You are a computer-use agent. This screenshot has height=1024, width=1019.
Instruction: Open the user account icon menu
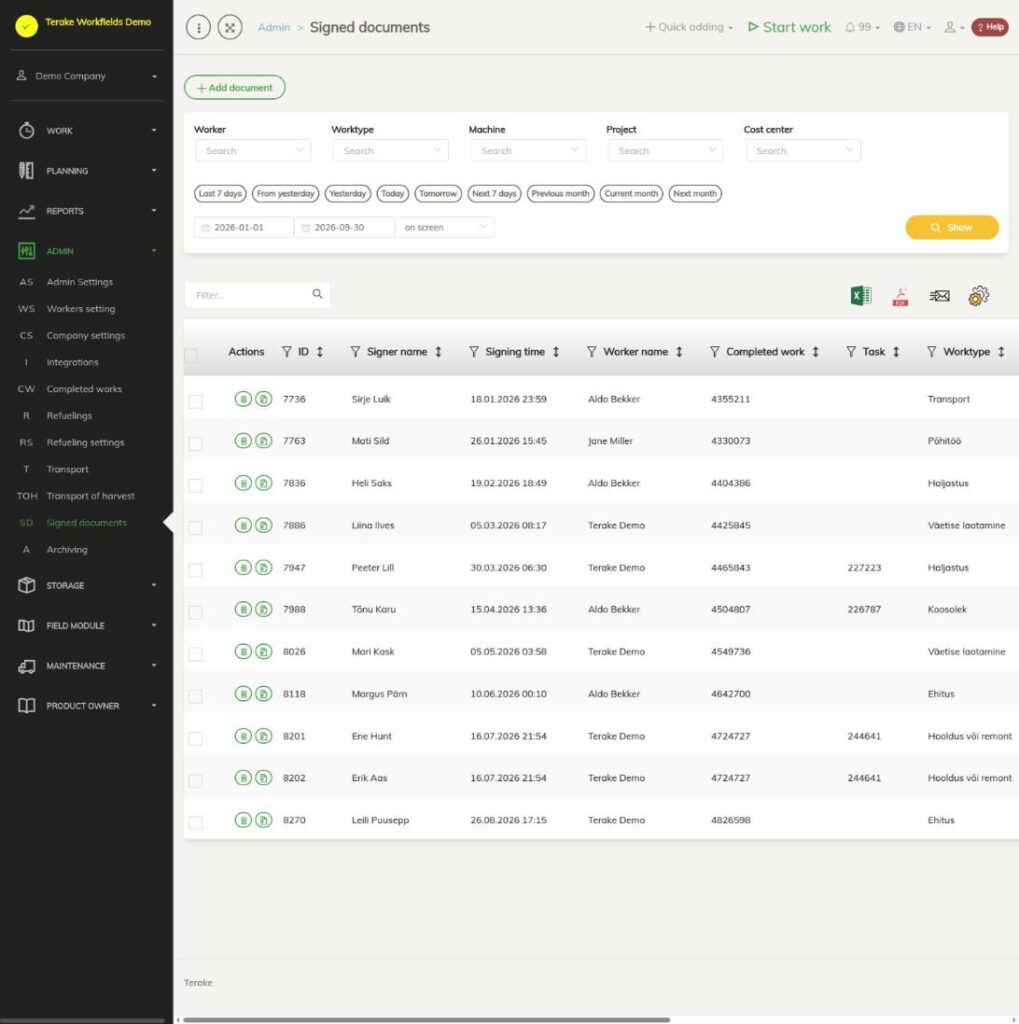click(x=954, y=27)
